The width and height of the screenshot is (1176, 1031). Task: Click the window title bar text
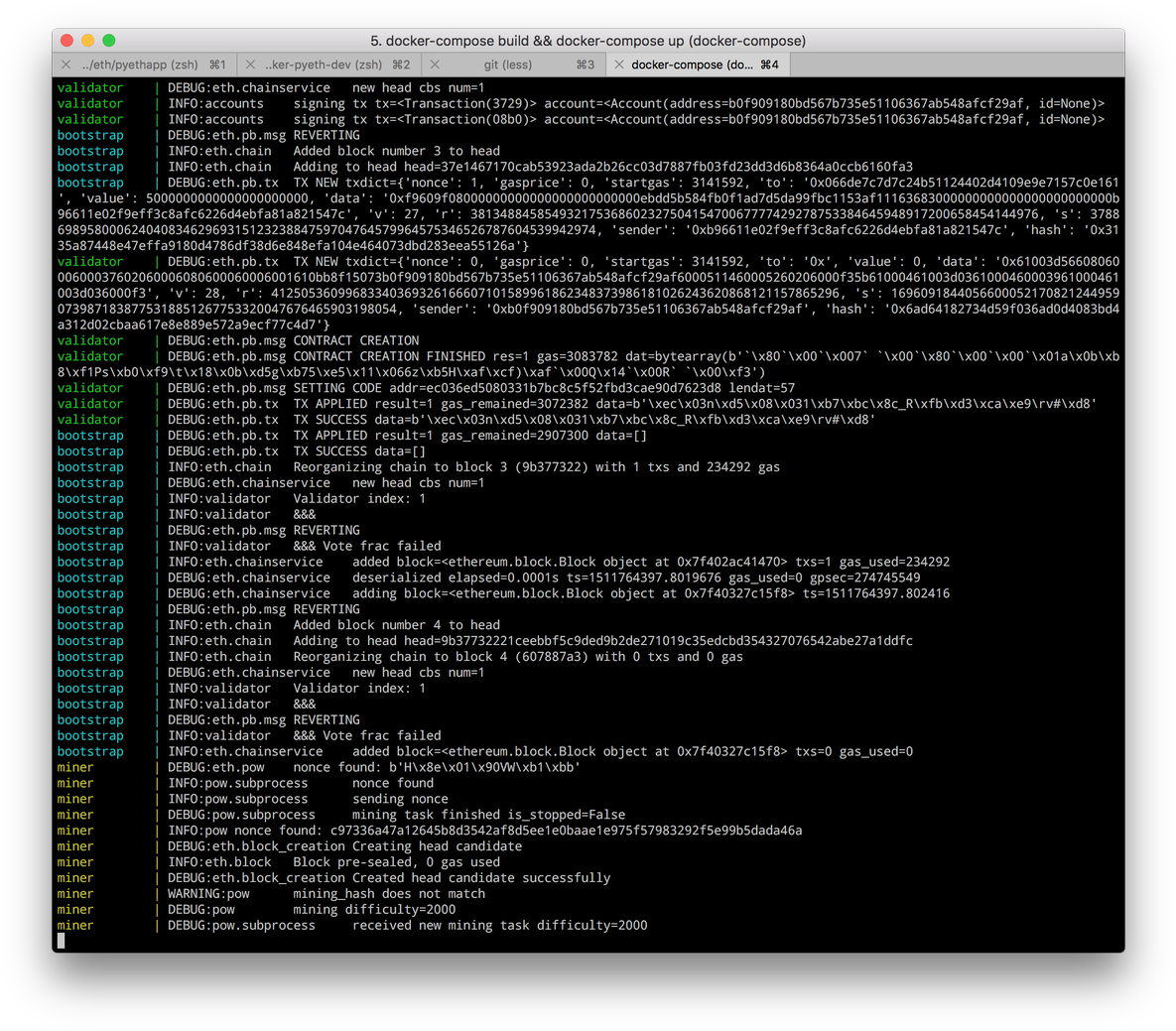(588, 41)
